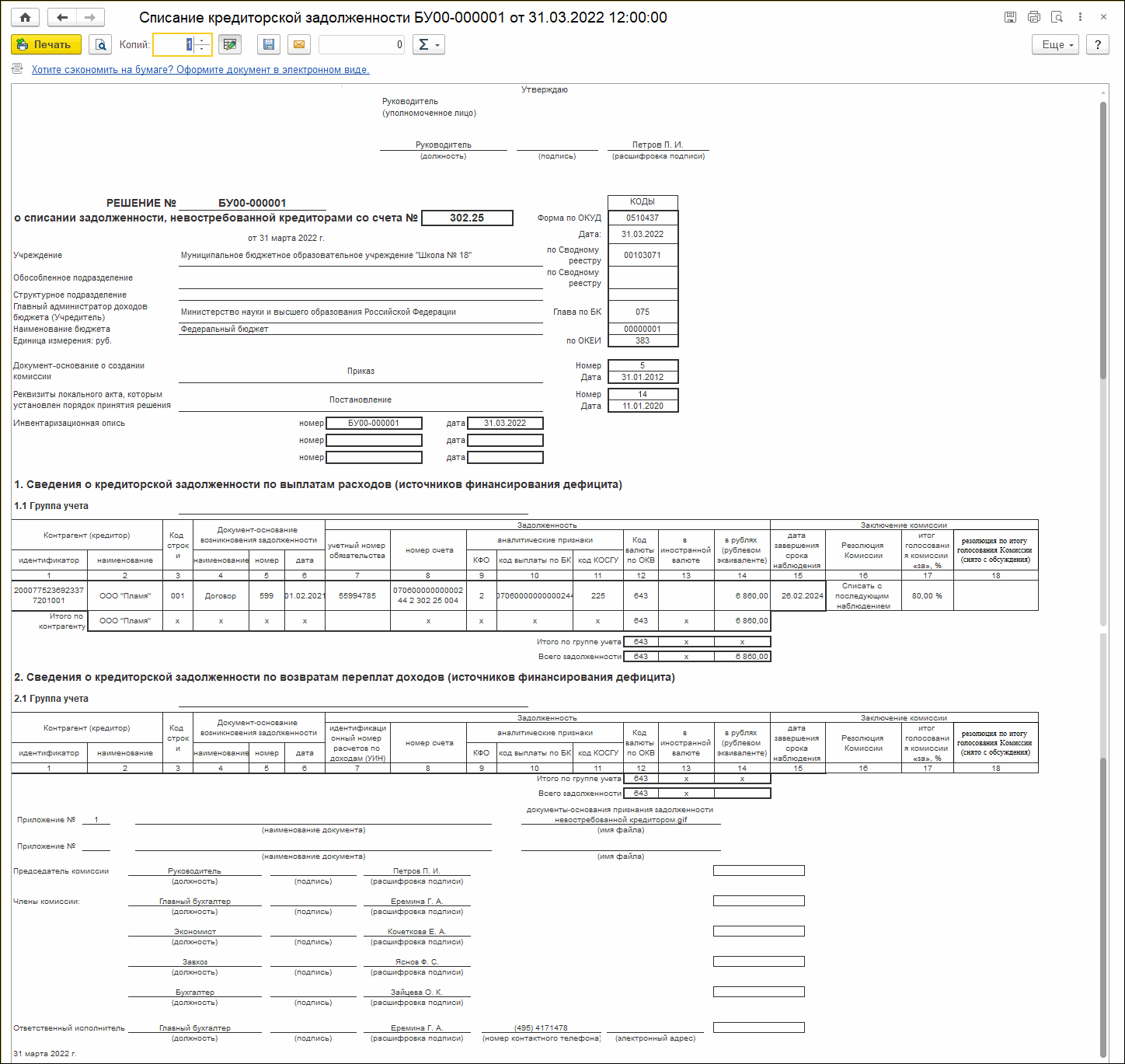Click commission member Яснов Ф. С.
Image resolution: width=1125 pixels, height=1064 pixels.
tap(416, 962)
